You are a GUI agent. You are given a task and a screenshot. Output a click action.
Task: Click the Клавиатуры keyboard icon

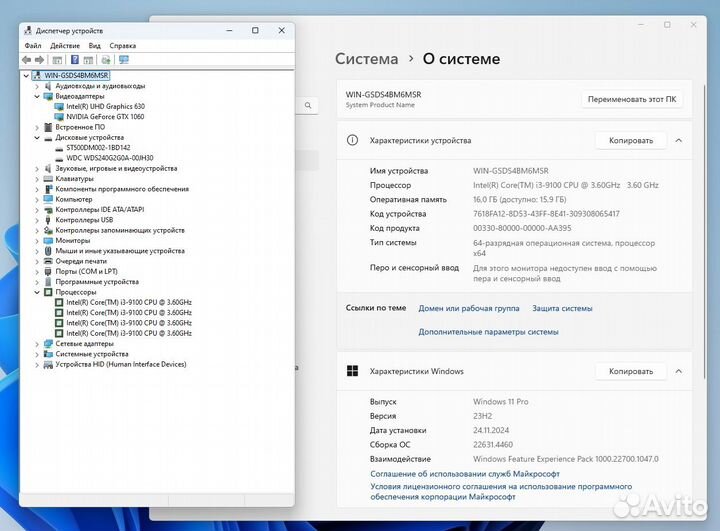(48, 179)
